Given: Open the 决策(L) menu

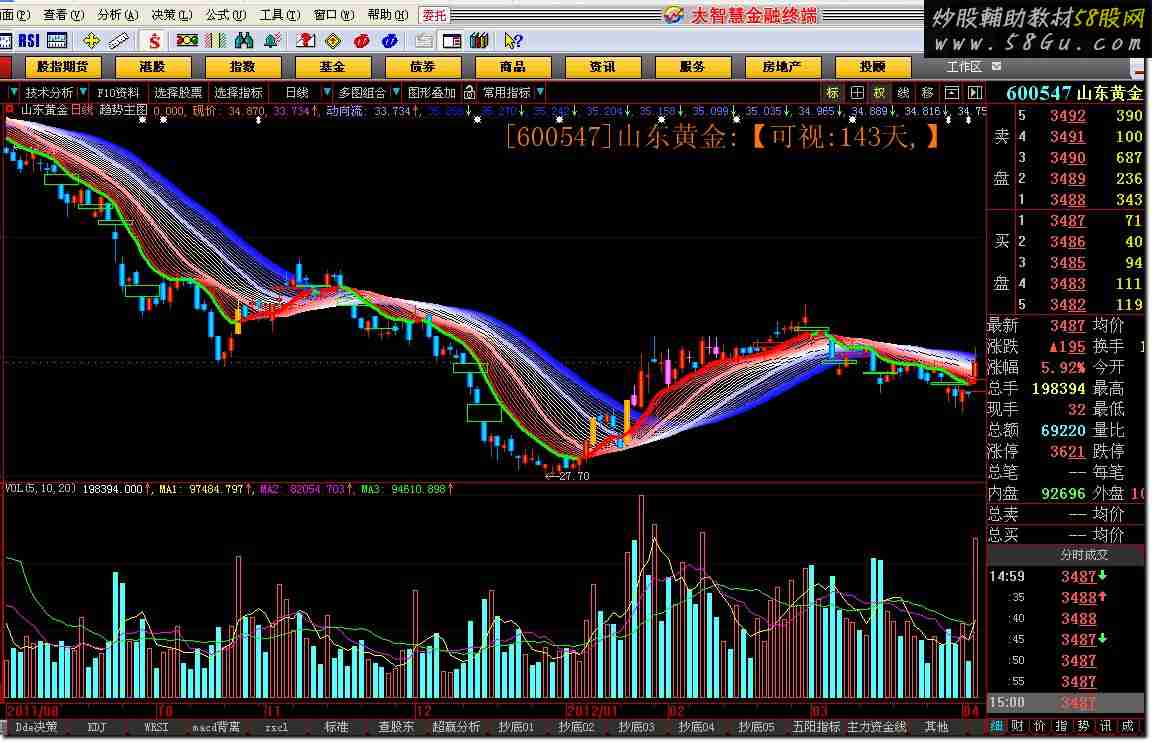Looking at the screenshot, I should (x=172, y=14).
